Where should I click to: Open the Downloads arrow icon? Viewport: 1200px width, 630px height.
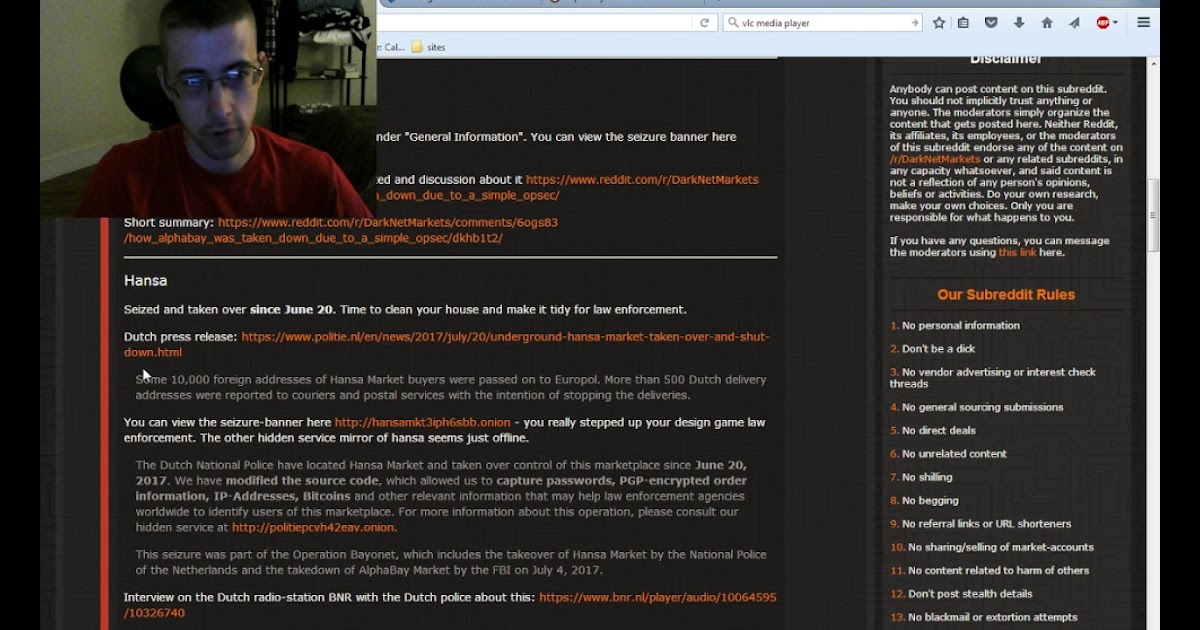point(1019,22)
